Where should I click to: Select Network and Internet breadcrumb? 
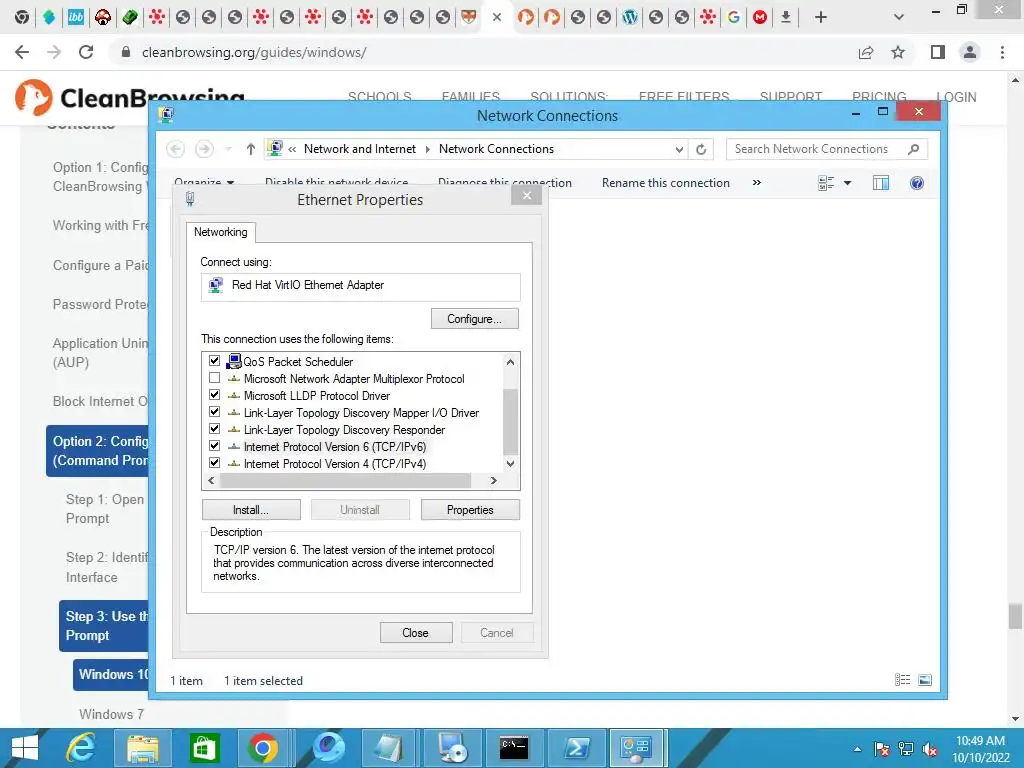point(360,149)
